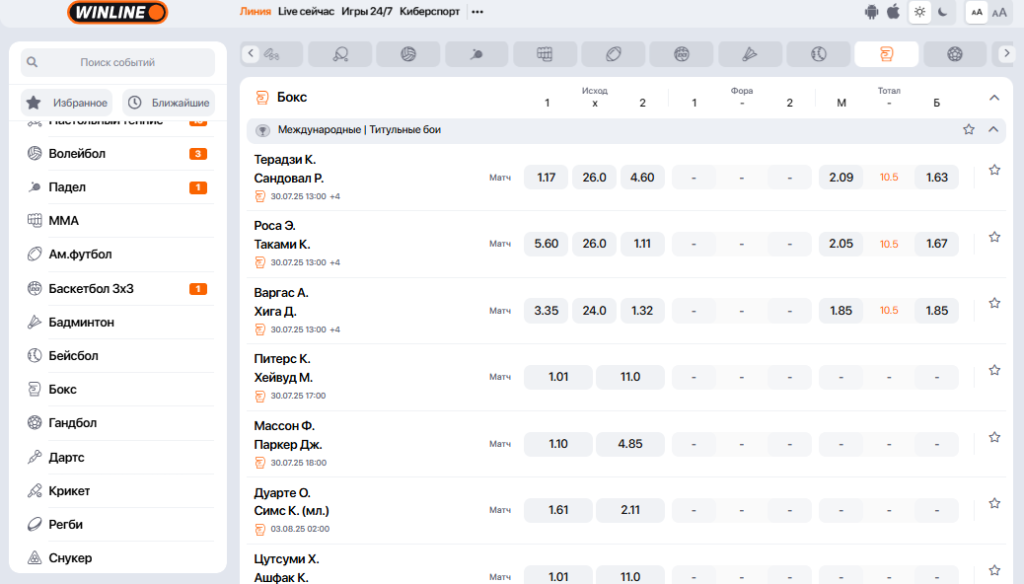Open the Android app download icon
This screenshot has width=1024, height=584.
click(x=871, y=12)
